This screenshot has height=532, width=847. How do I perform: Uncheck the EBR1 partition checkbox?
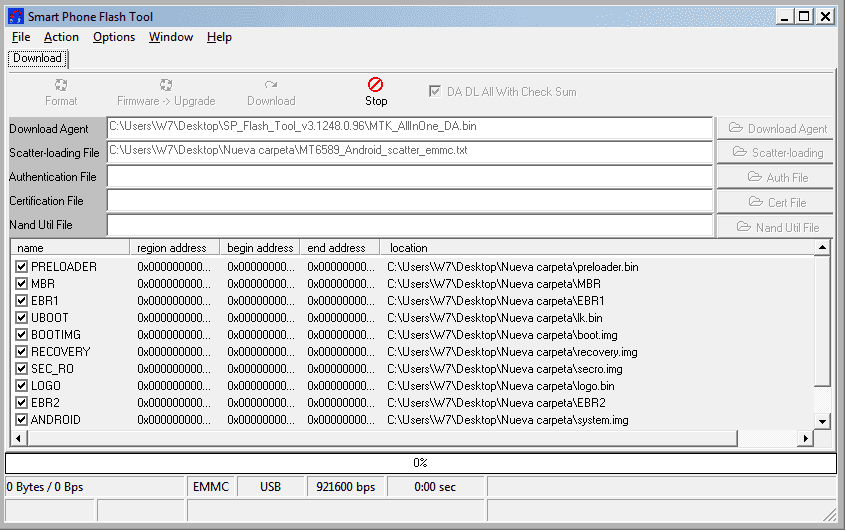coord(22,301)
